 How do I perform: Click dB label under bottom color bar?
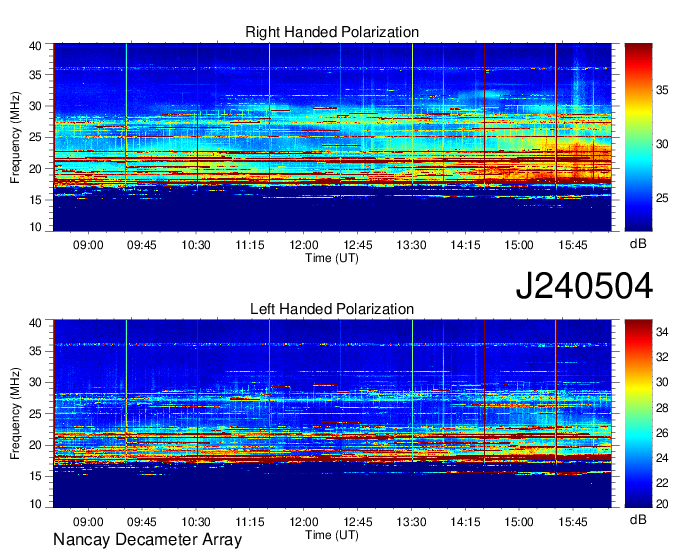638,519
